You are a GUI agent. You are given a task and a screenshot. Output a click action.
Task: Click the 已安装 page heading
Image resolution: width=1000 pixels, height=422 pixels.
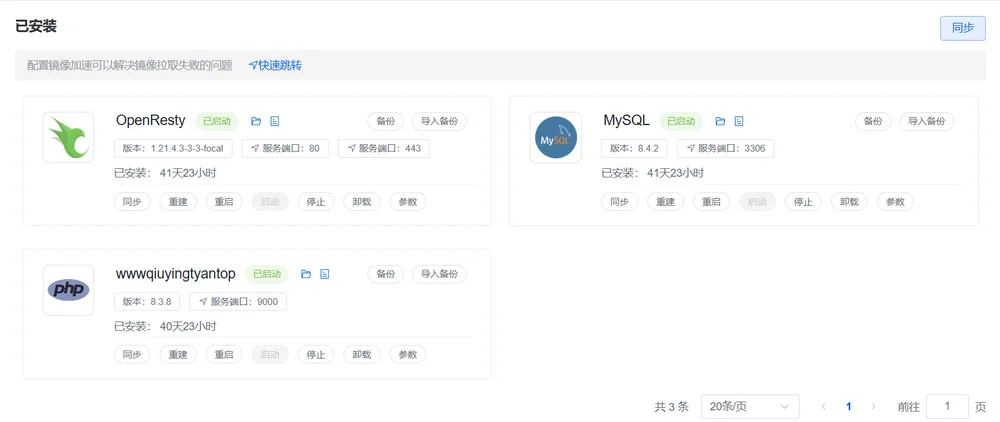[36, 26]
